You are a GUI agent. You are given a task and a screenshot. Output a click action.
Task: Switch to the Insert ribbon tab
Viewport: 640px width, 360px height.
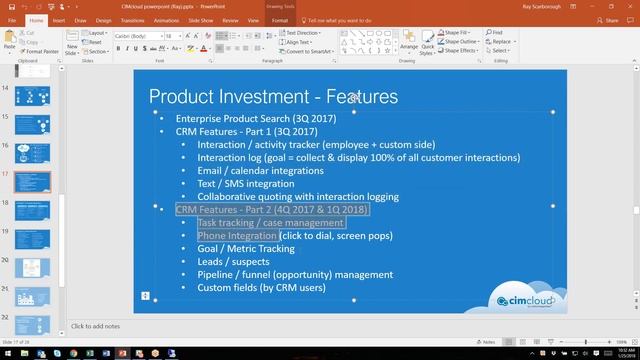(x=59, y=20)
